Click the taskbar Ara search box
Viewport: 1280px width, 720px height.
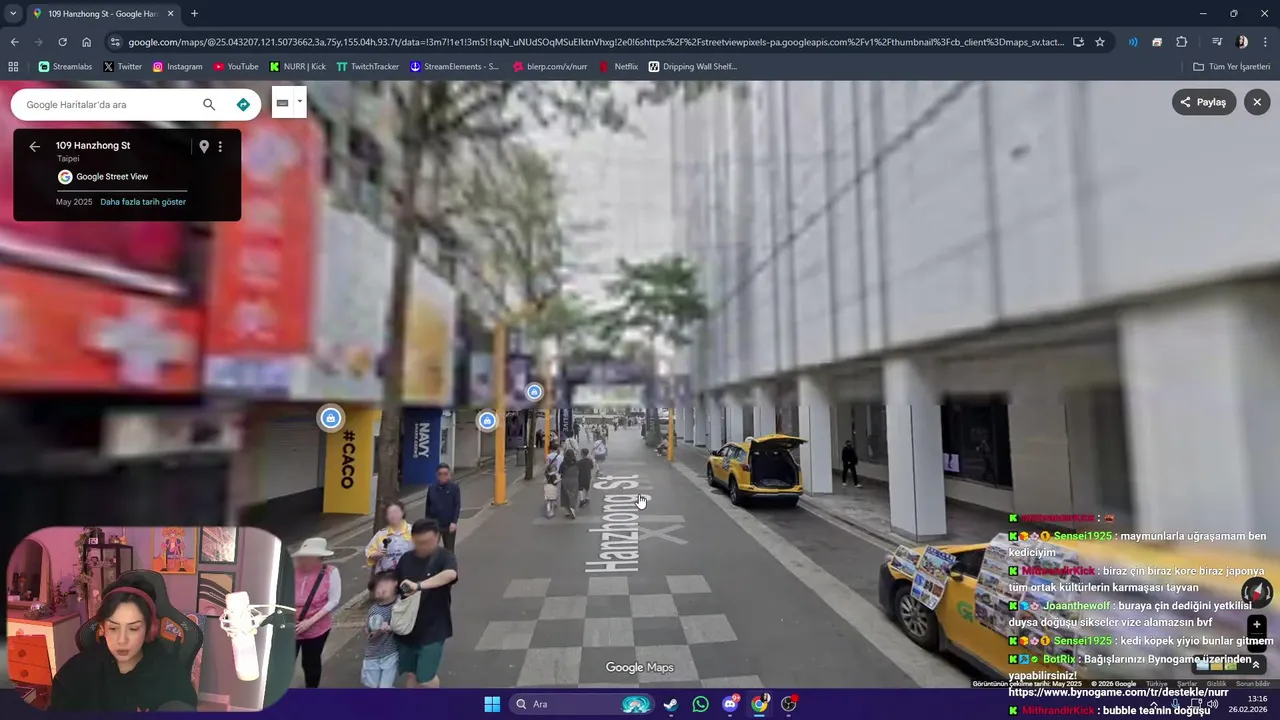[x=582, y=704]
